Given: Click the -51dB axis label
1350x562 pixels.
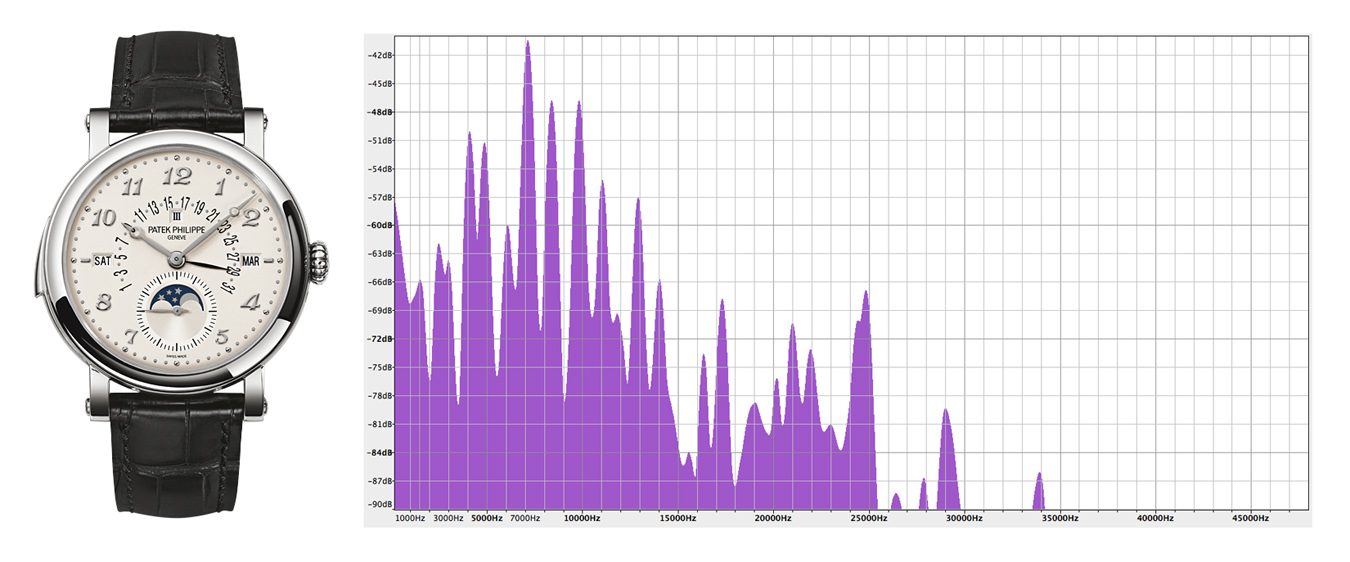Looking at the screenshot, I should click(x=379, y=140).
